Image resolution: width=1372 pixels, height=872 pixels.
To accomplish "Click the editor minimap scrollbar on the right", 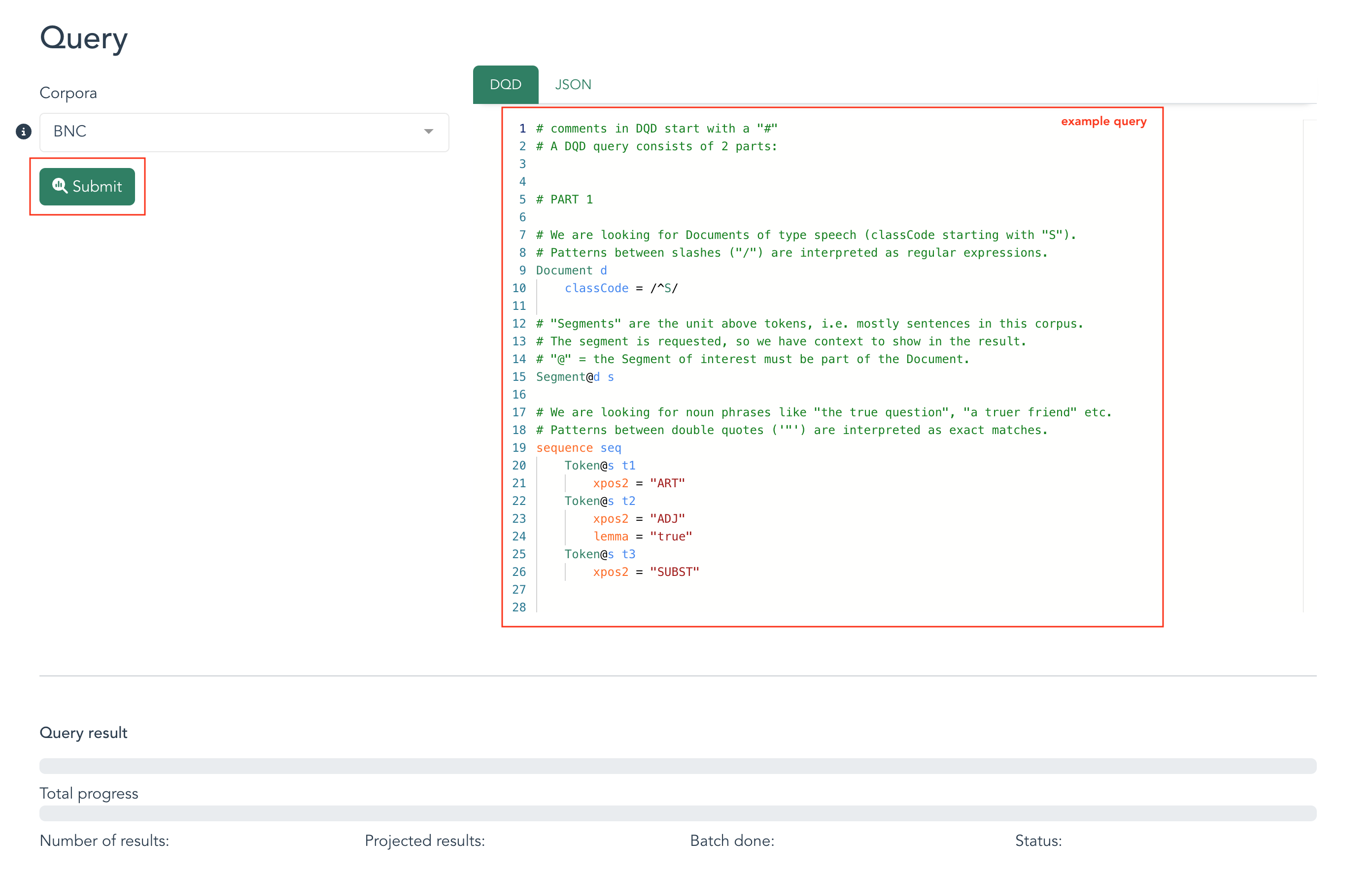I will 1309,366.
